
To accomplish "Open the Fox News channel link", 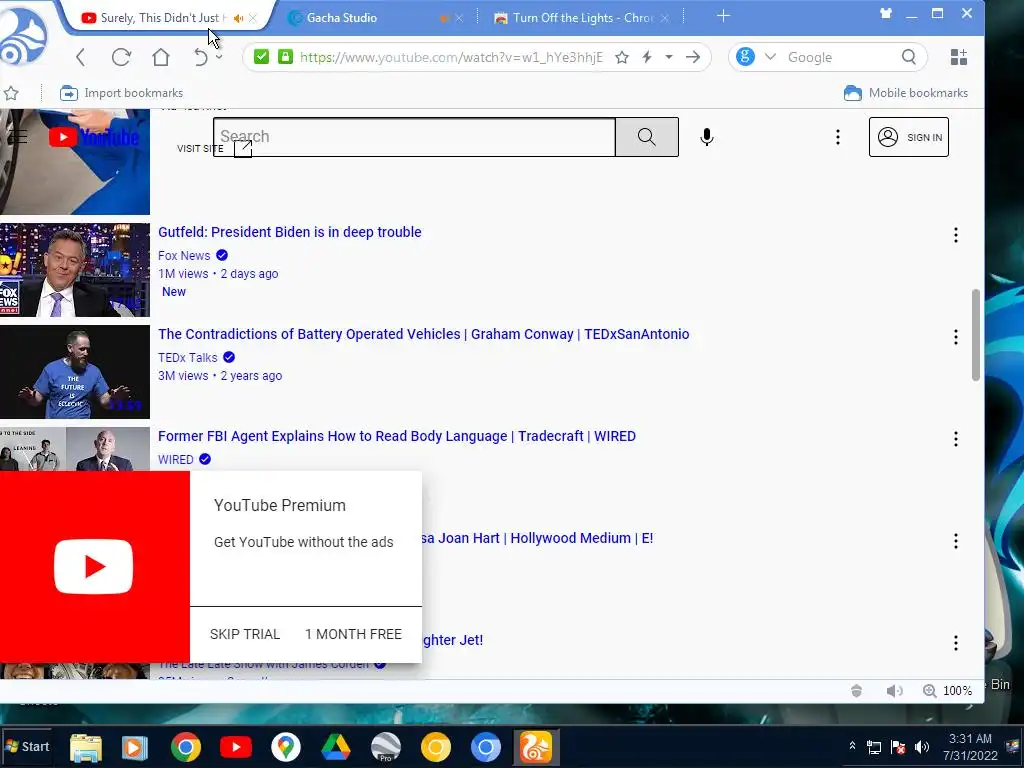I will 184,255.
